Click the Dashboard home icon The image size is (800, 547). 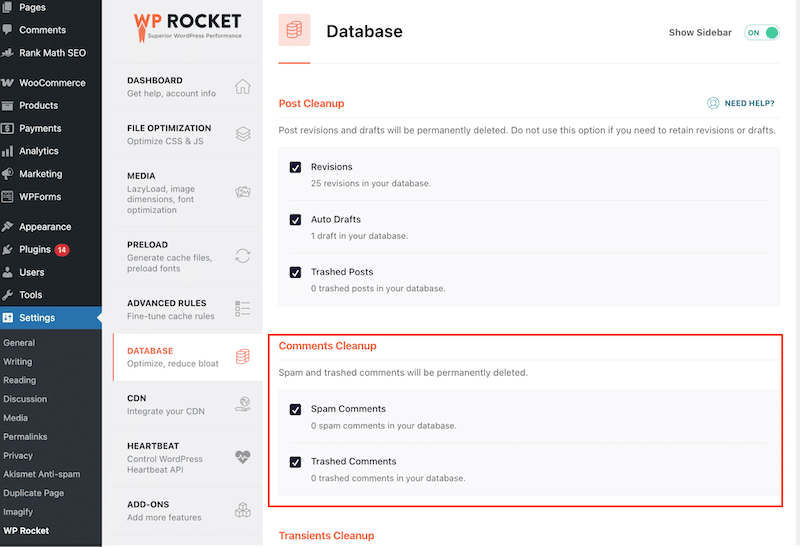click(243, 87)
